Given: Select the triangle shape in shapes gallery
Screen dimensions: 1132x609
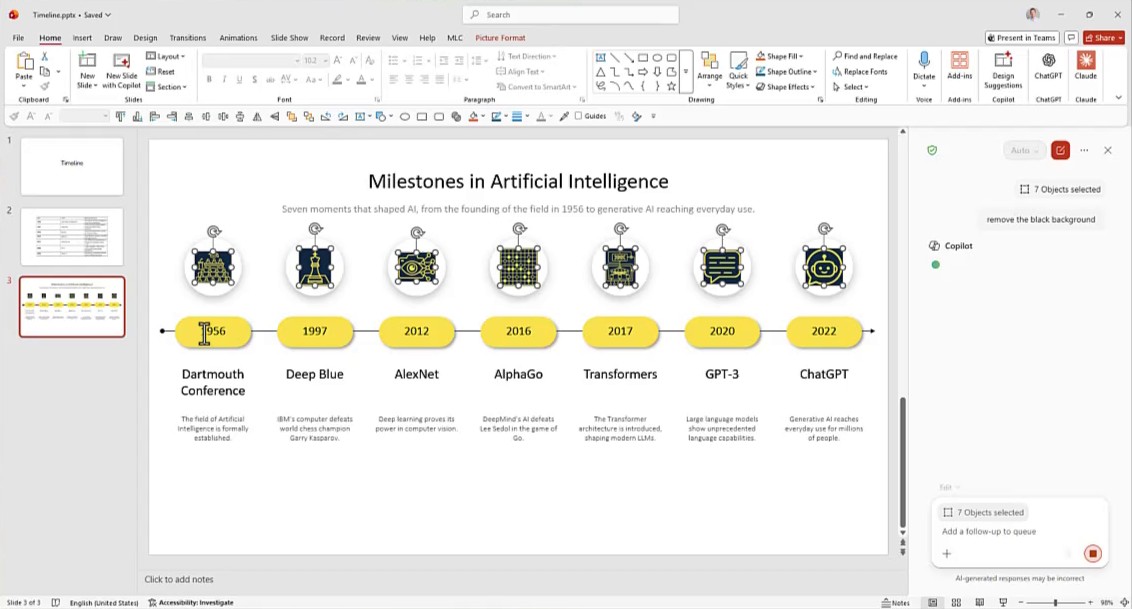Looking at the screenshot, I should coord(601,72).
